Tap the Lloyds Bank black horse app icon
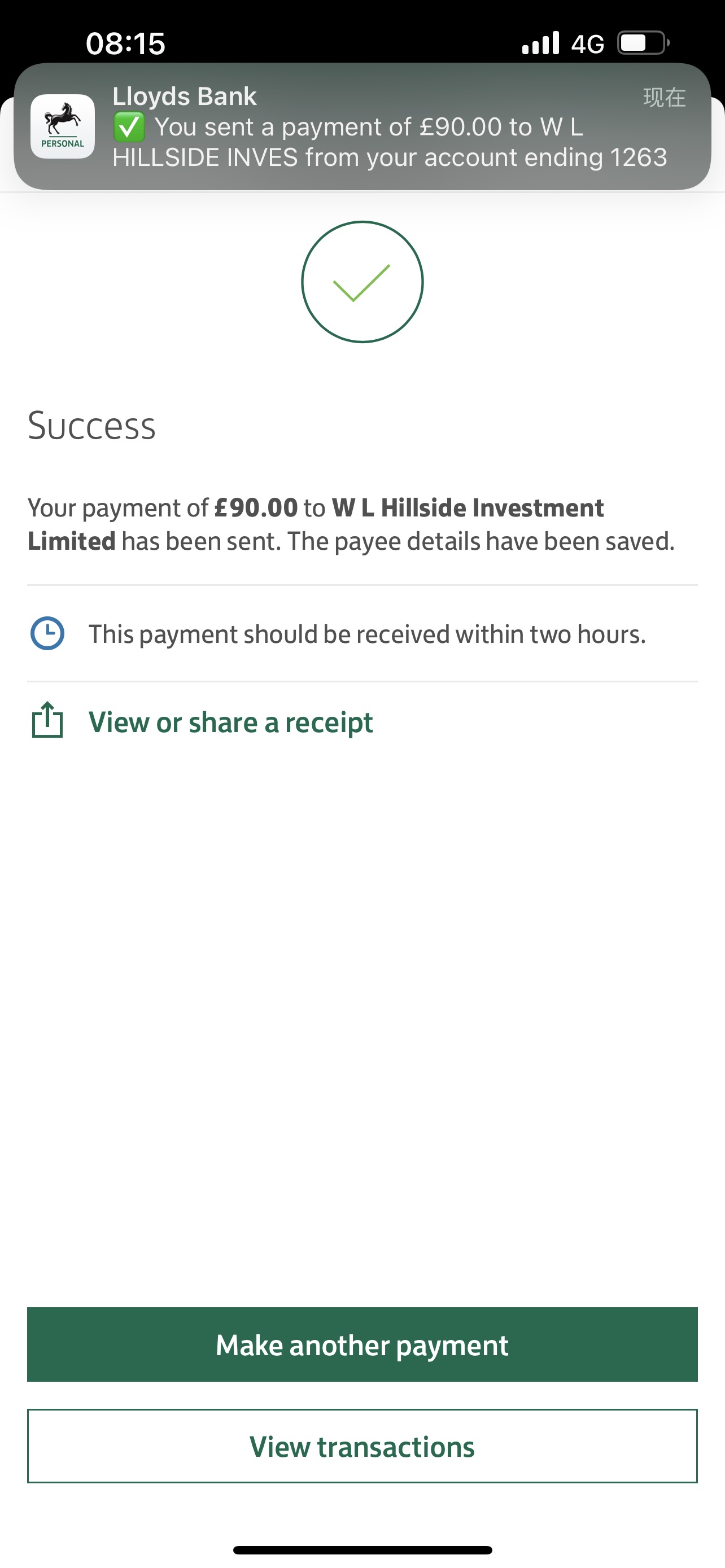This screenshot has width=725, height=1568. pyautogui.click(x=63, y=126)
